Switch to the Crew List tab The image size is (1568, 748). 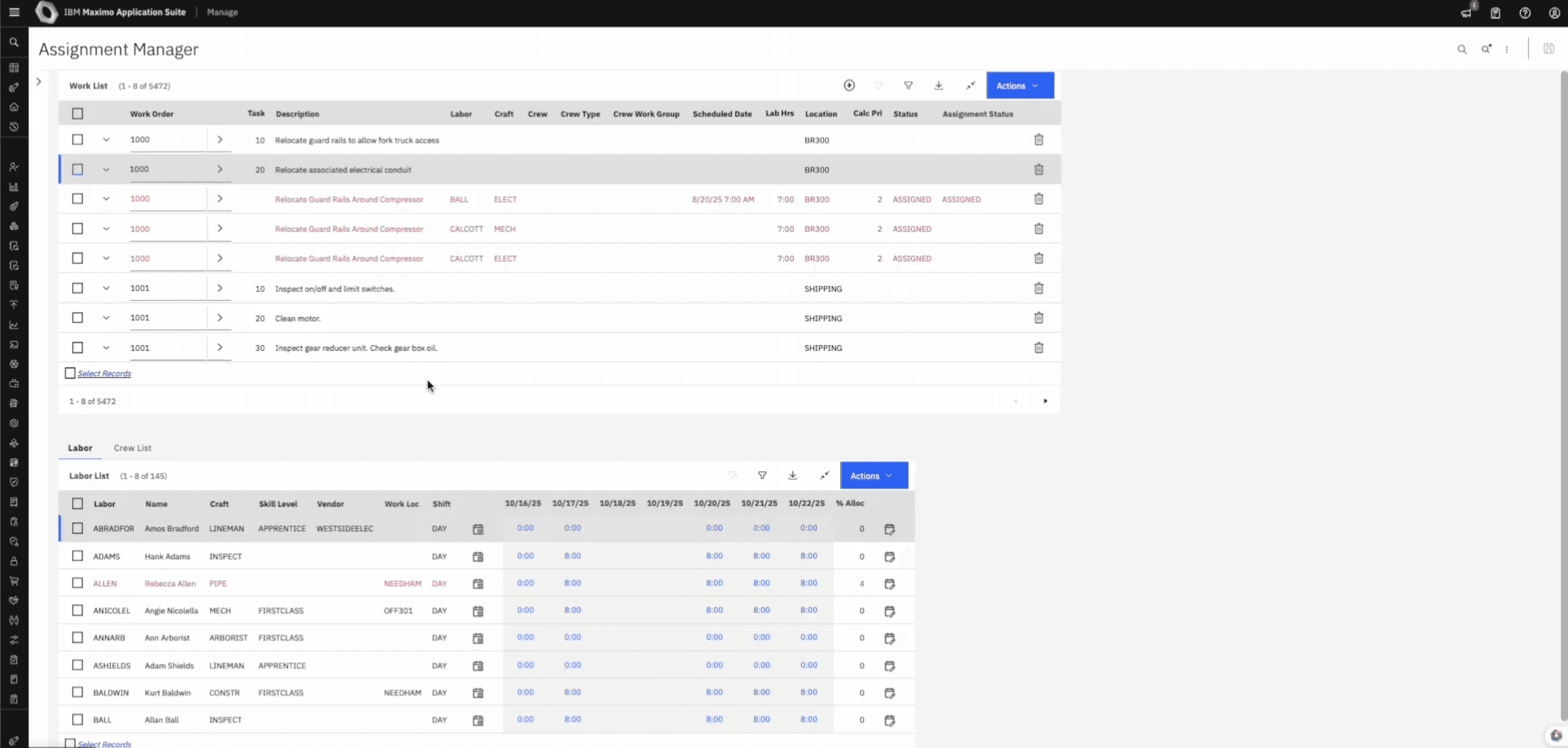point(132,448)
